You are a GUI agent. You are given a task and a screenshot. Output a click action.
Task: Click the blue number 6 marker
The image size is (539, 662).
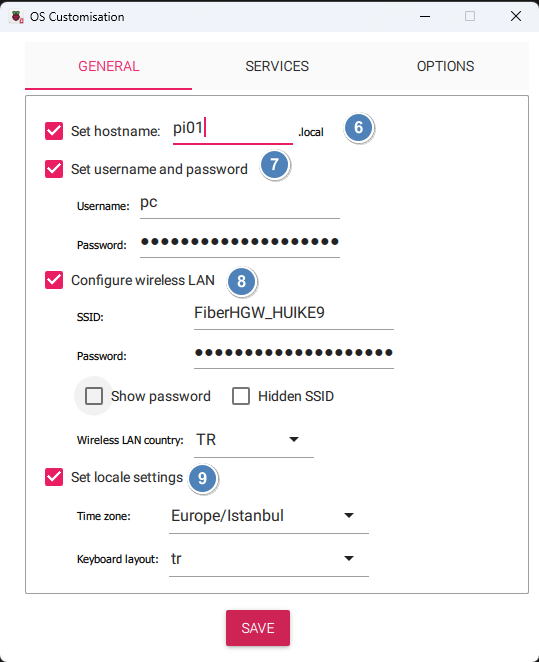[x=359, y=128]
